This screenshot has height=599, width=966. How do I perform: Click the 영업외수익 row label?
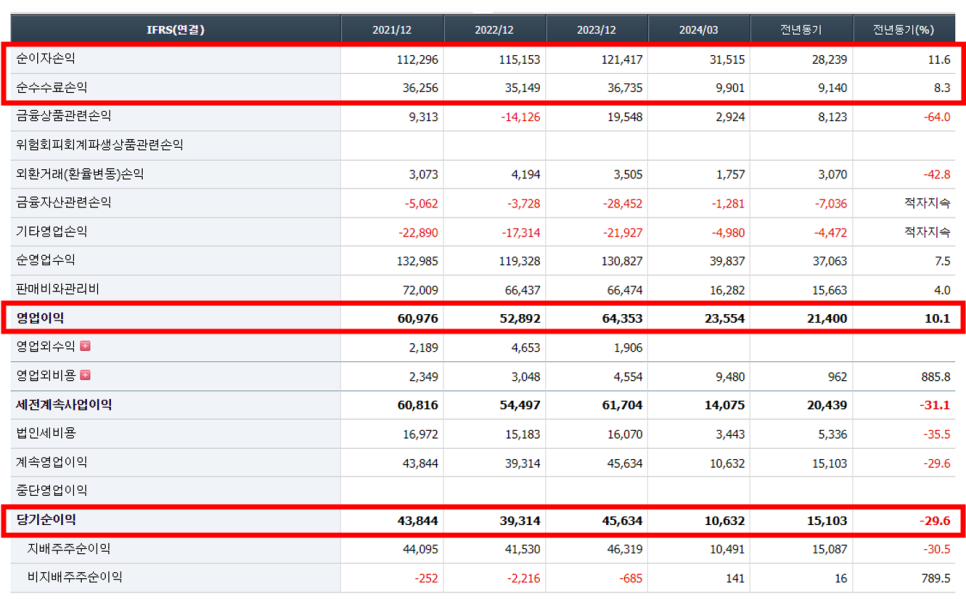(x=46, y=346)
